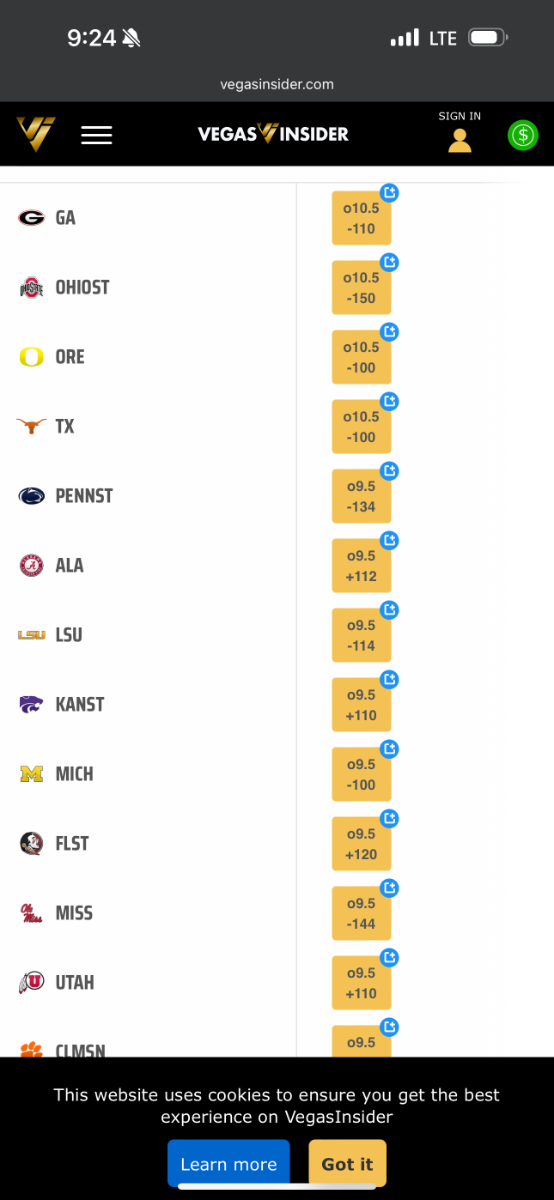Tap the Georgia bulldogs G logo

[x=31, y=218]
